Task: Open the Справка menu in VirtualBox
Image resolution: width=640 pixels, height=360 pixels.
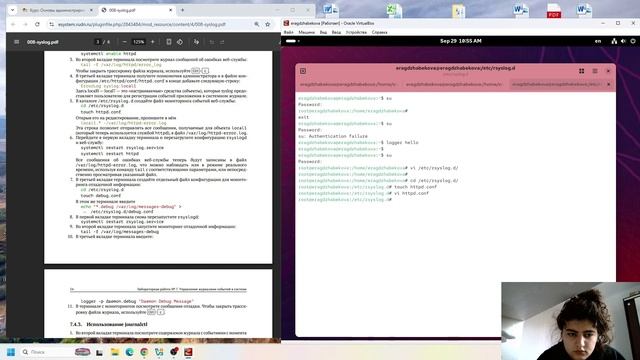Action: [x=380, y=32]
